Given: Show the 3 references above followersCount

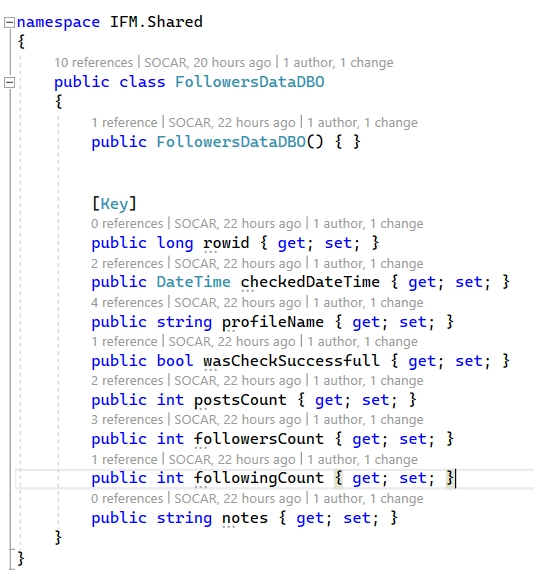Looking at the screenshot, I should [x=127, y=419].
